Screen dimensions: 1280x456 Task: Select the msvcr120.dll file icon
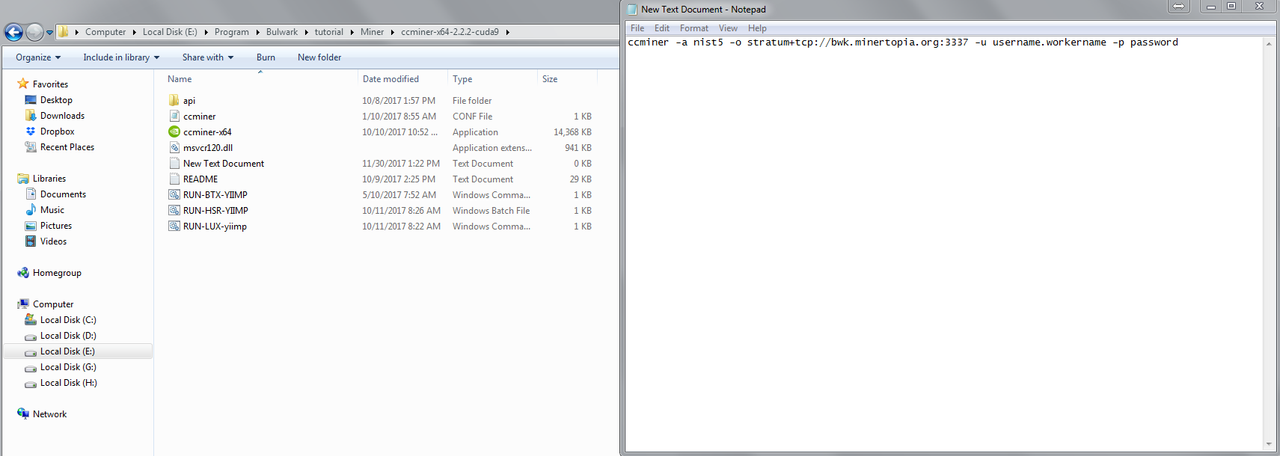(174, 148)
